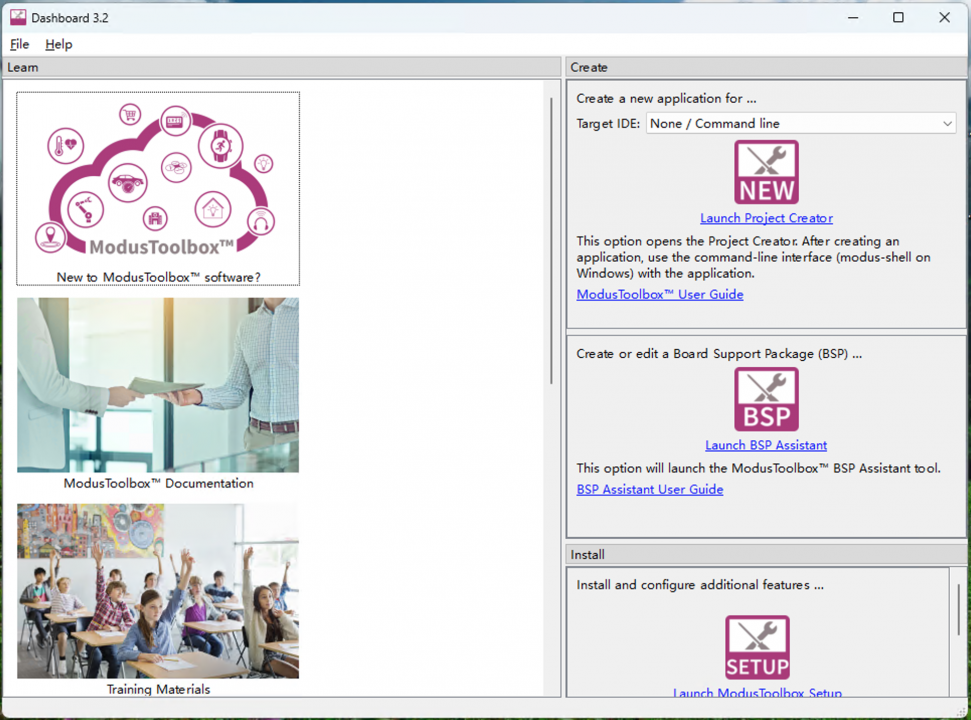The height and width of the screenshot is (720, 971).
Task: Open the ModusToolbox Documentation thumbnail
Action: (158, 385)
